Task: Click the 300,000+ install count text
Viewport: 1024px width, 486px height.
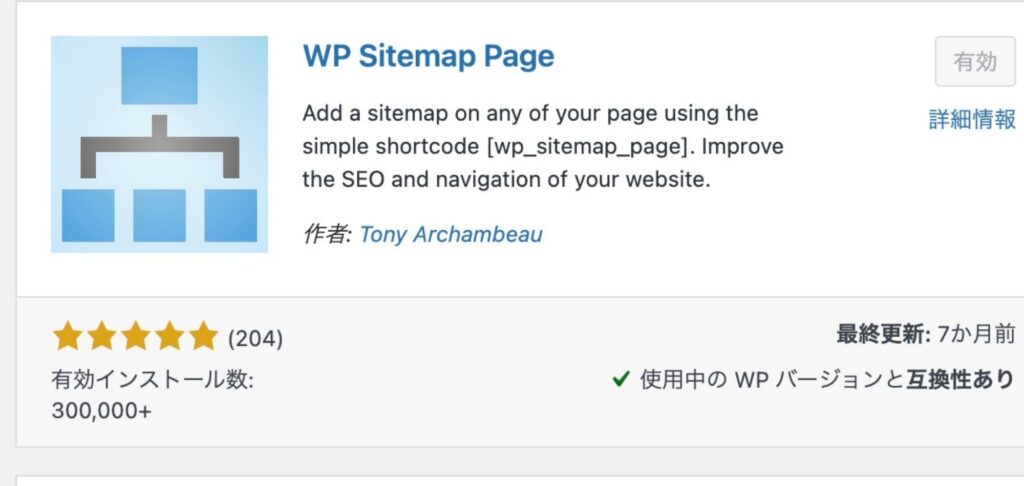Action: coord(101,410)
